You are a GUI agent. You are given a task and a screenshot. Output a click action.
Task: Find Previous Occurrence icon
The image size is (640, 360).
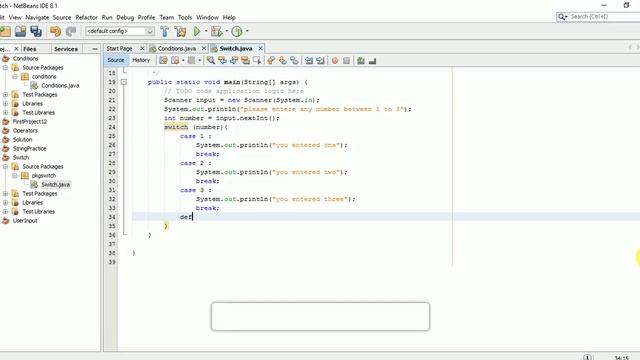(x=222, y=61)
